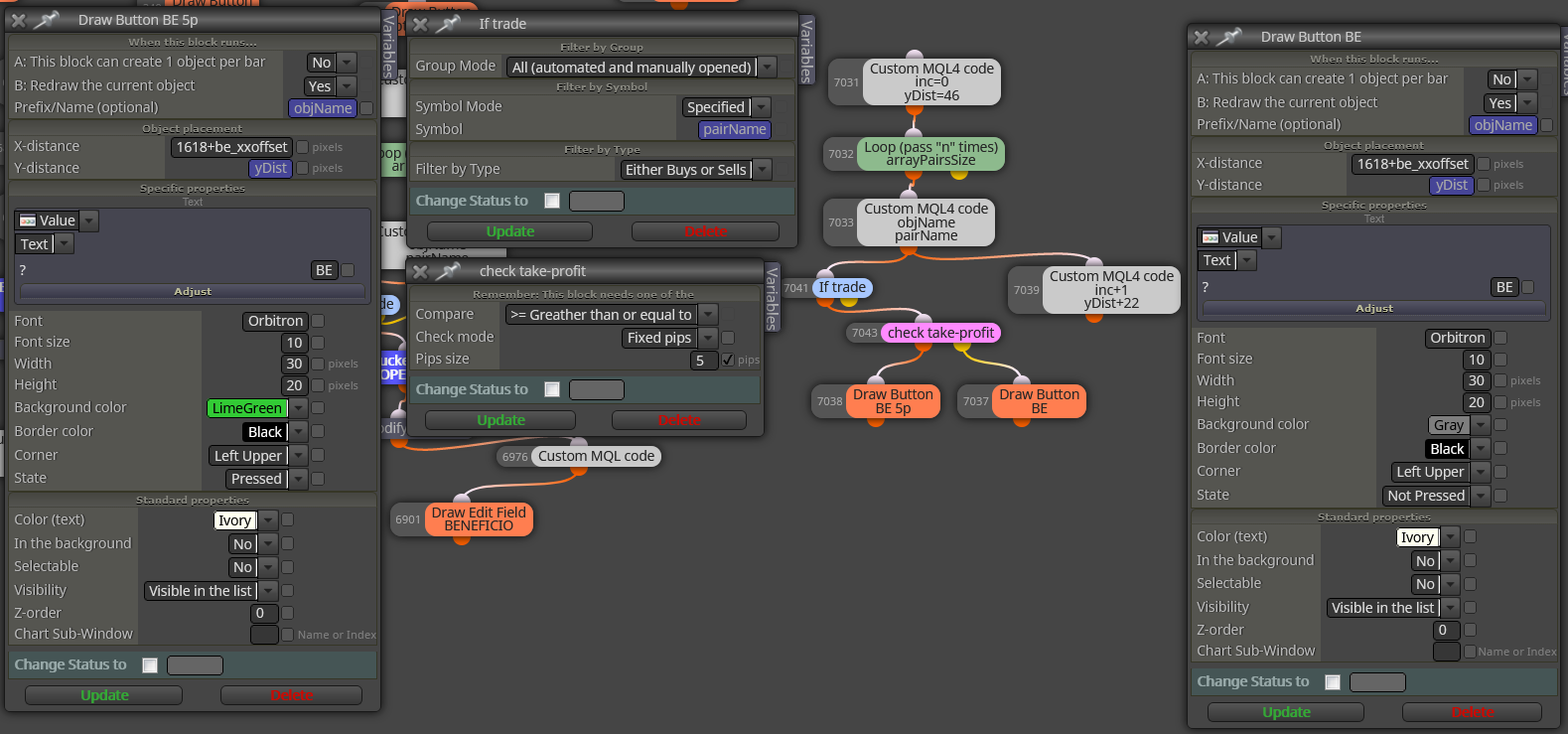Edit Font size field in Draw Button BE
1568x734 pixels.
tap(1477, 360)
